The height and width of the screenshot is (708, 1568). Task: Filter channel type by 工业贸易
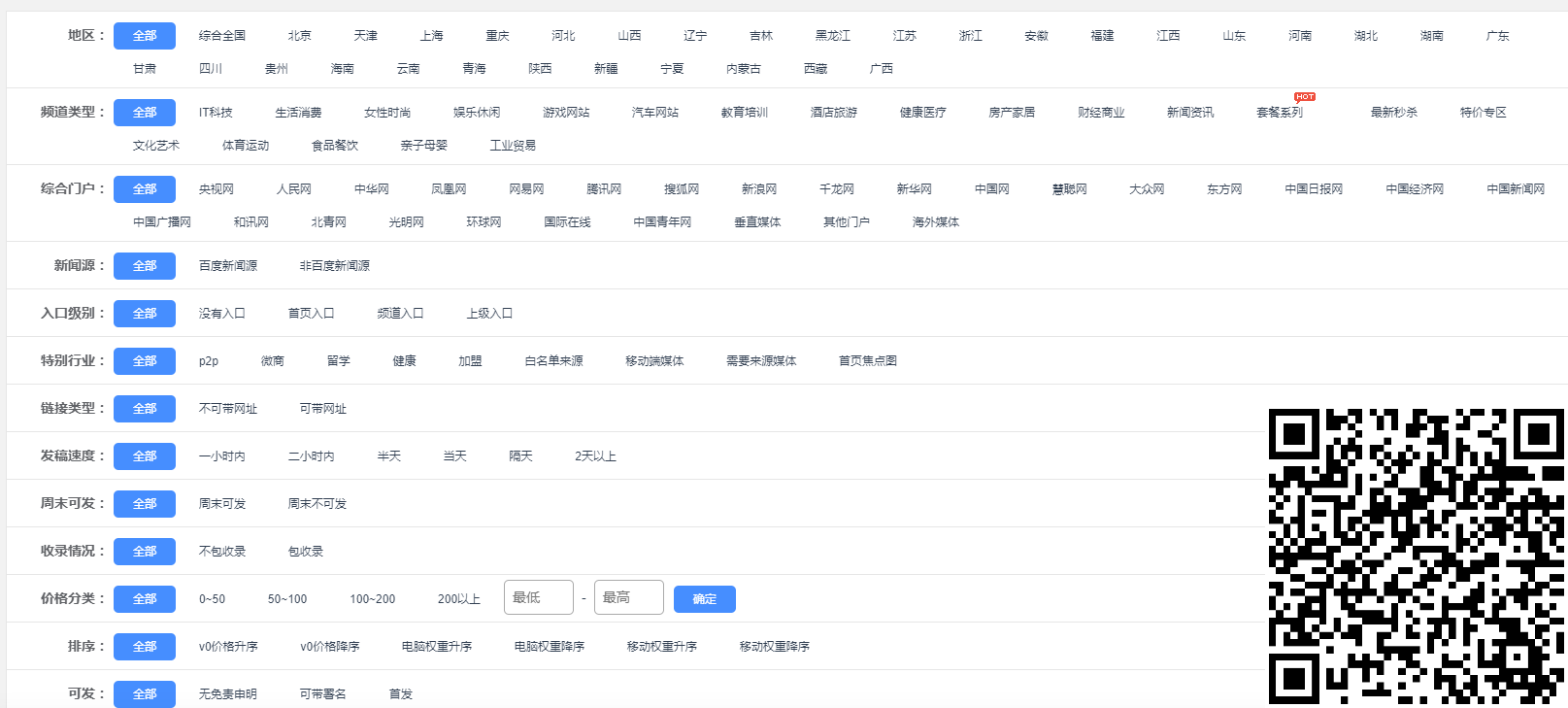(513, 146)
